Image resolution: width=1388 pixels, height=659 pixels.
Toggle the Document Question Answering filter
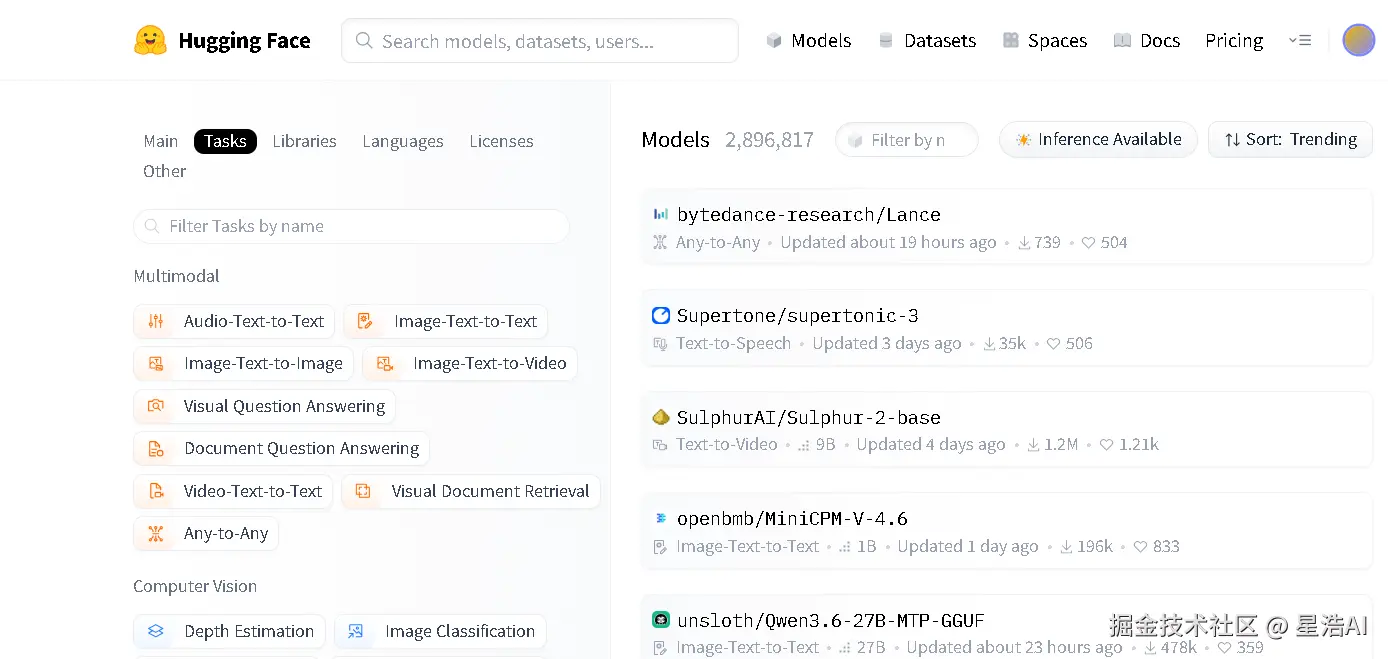(282, 449)
